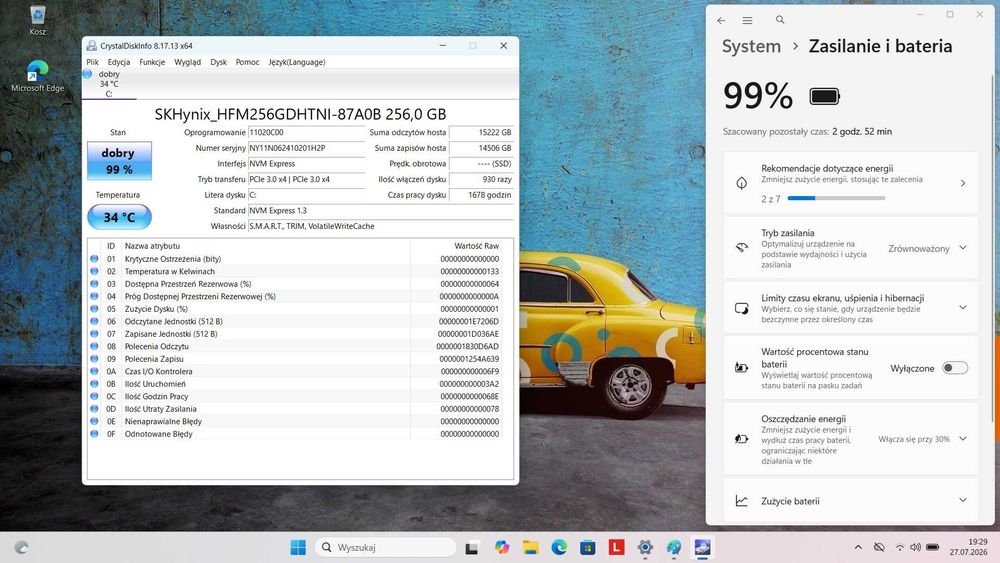Click Suma odczytów hosta value 15222 GB
The height and width of the screenshot is (563, 1000).
click(x=482, y=133)
